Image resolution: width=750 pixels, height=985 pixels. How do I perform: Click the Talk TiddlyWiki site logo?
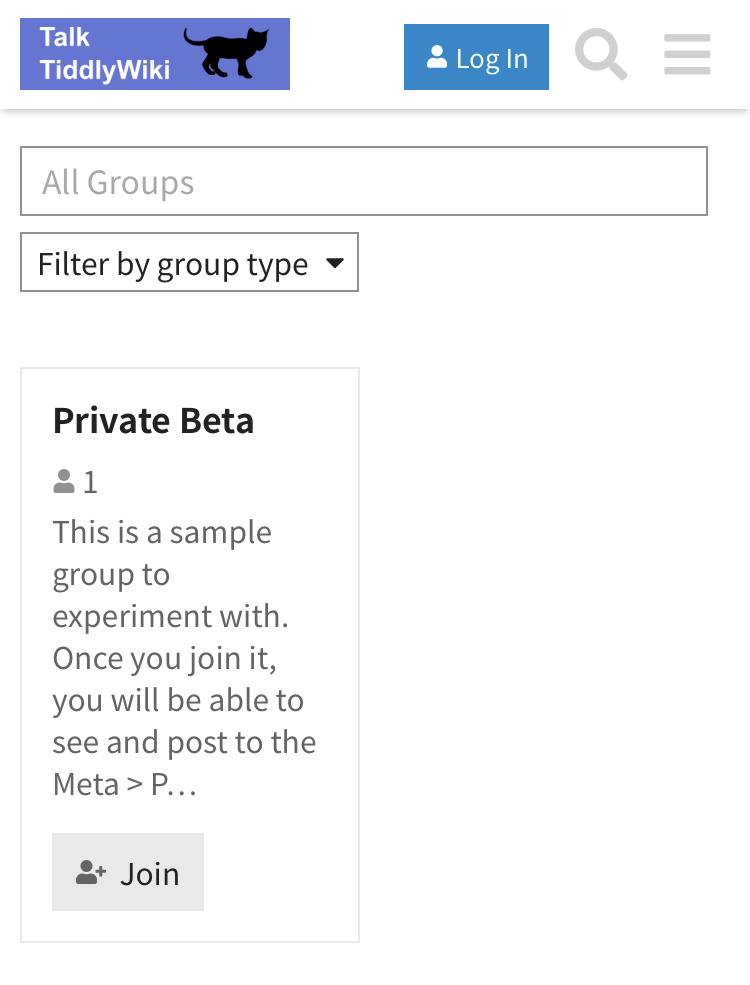pyautogui.click(x=155, y=54)
